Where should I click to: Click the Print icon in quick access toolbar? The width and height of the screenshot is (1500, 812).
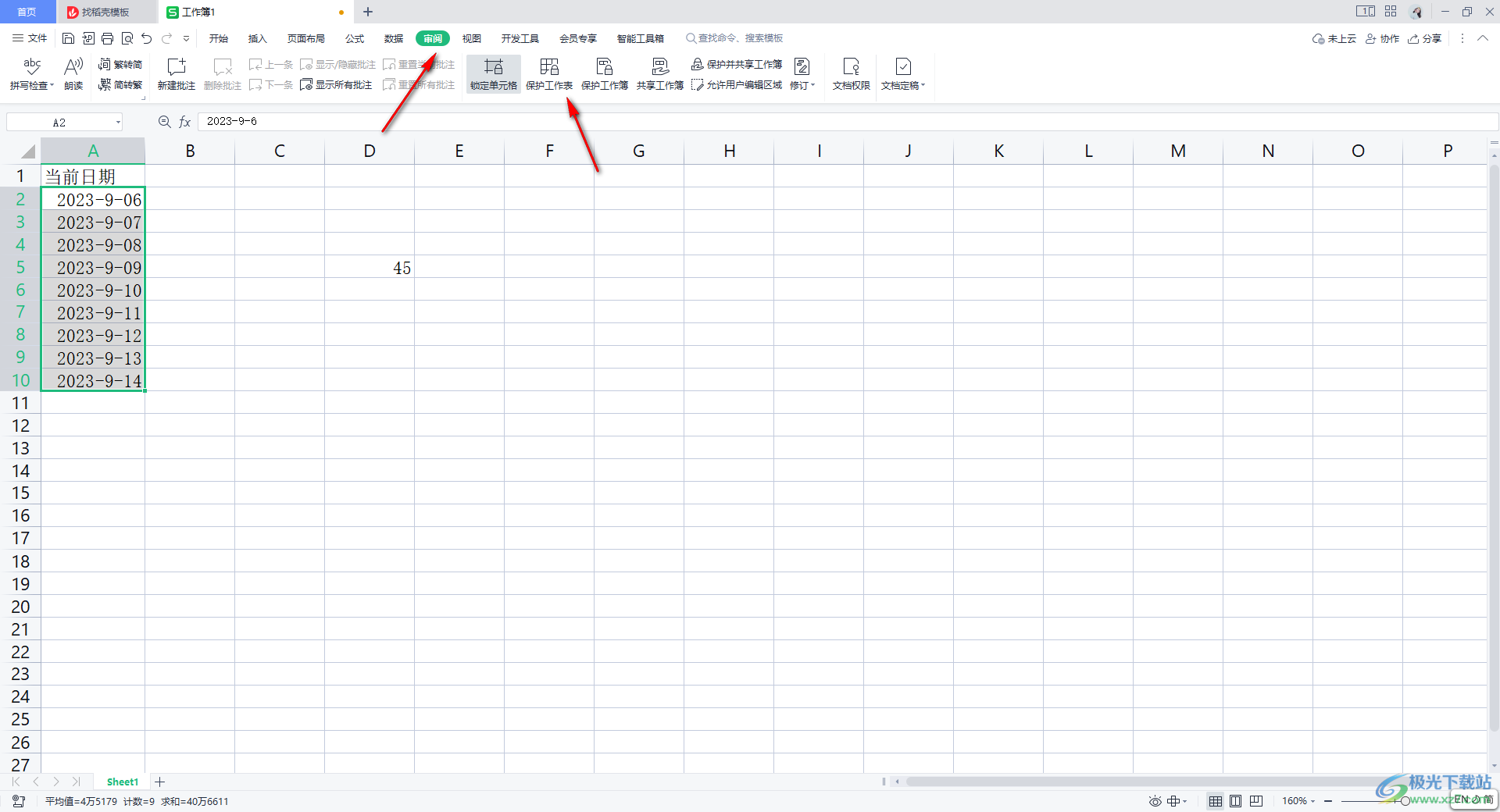pos(108,38)
